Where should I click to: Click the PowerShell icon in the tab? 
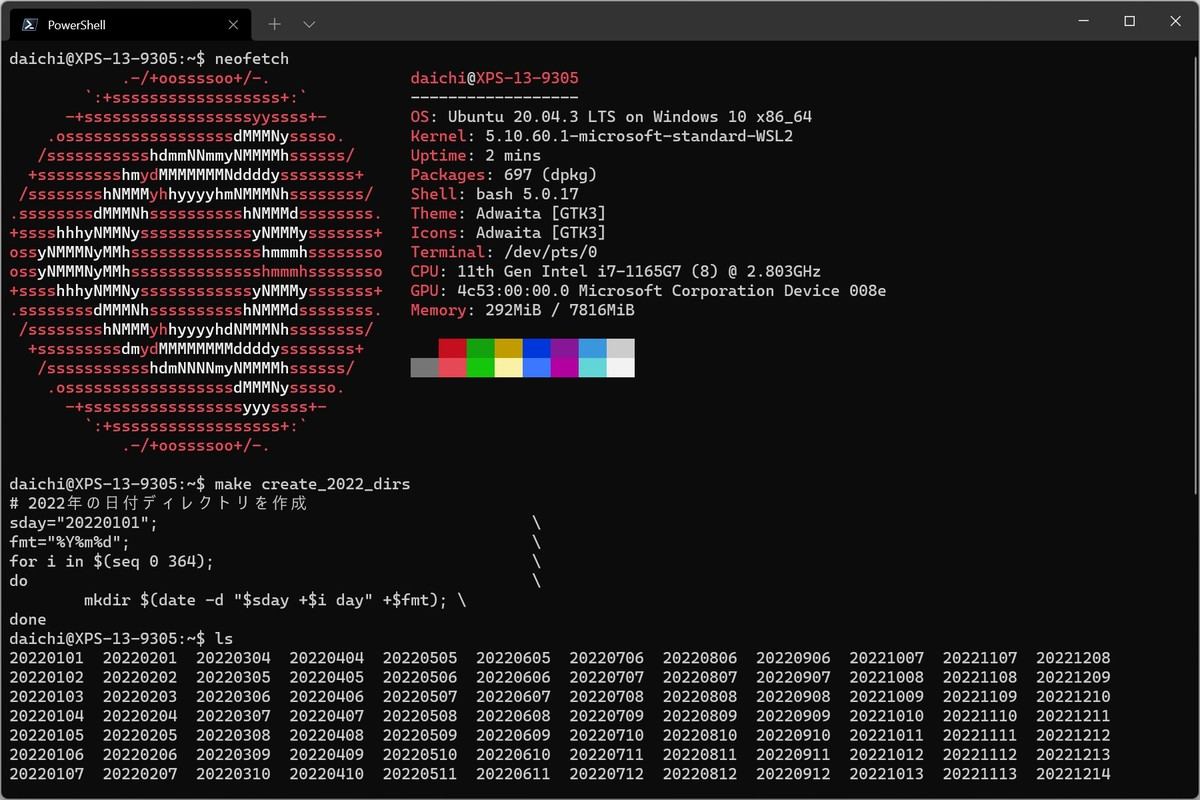coord(30,24)
